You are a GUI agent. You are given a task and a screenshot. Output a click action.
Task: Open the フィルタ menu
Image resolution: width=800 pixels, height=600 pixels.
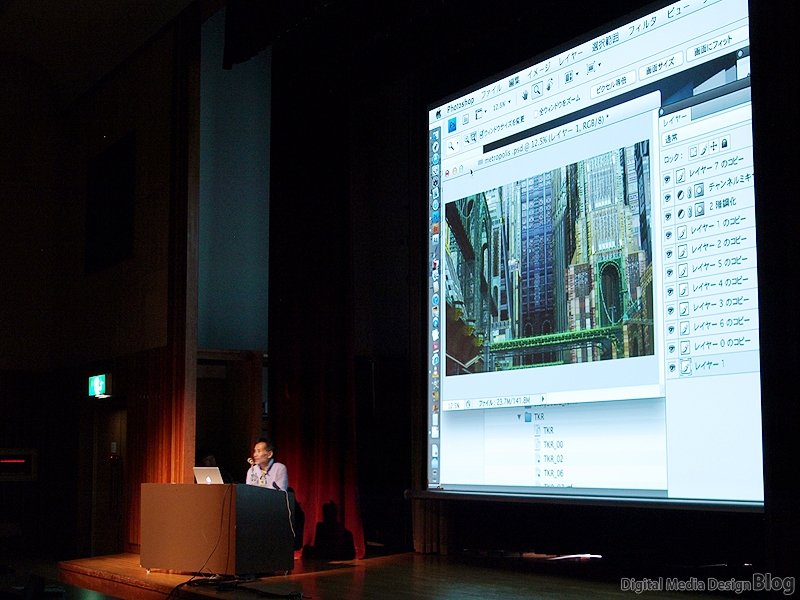coord(642,26)
